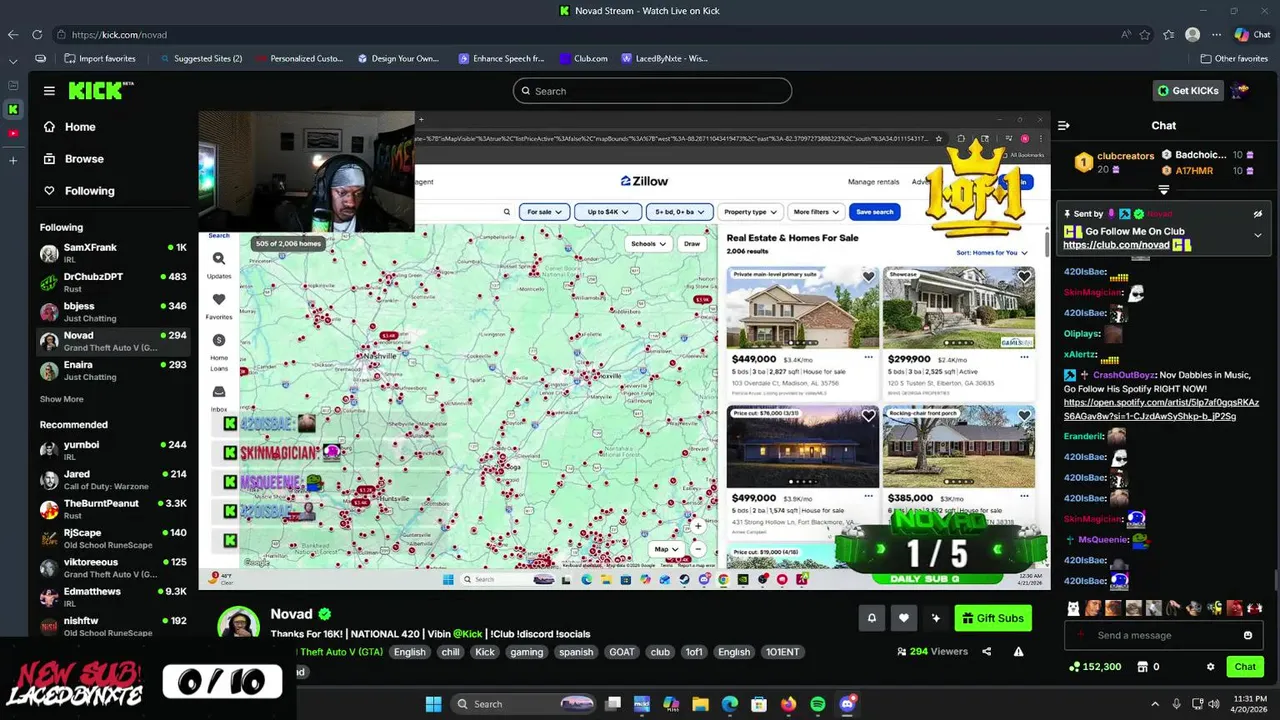This screenshot has width=1280, height=720.
Task: Open the Import favorites bookmark
Action: coord(100,59)
